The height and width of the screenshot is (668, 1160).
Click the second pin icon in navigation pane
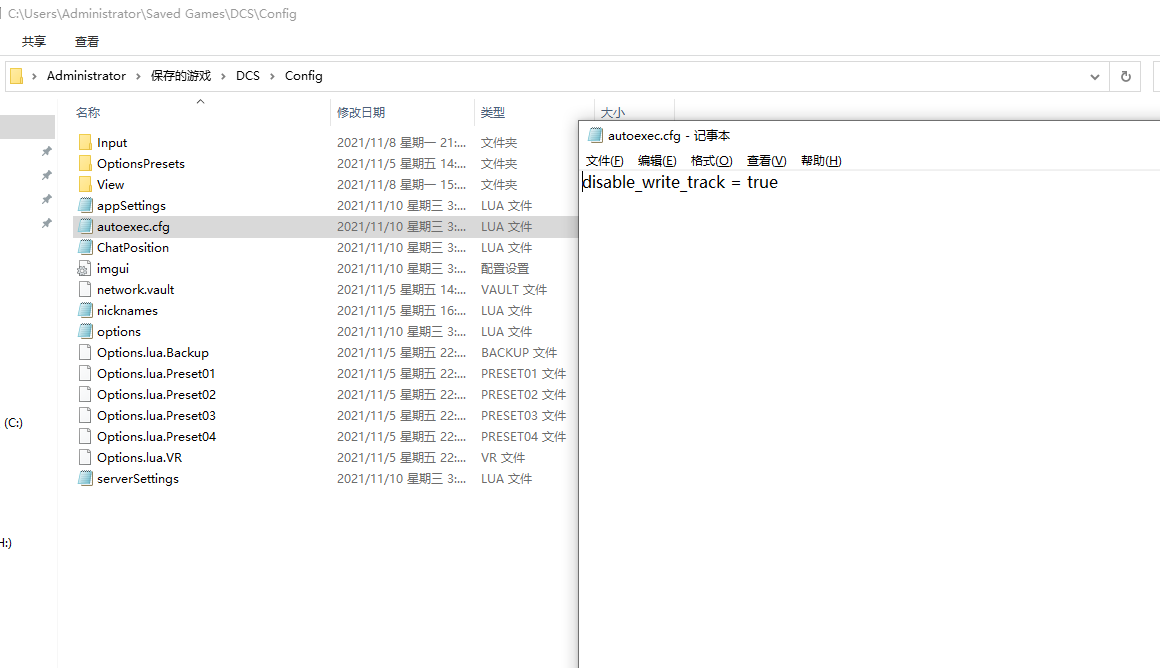pyautogui.click(x=47, y=175)
